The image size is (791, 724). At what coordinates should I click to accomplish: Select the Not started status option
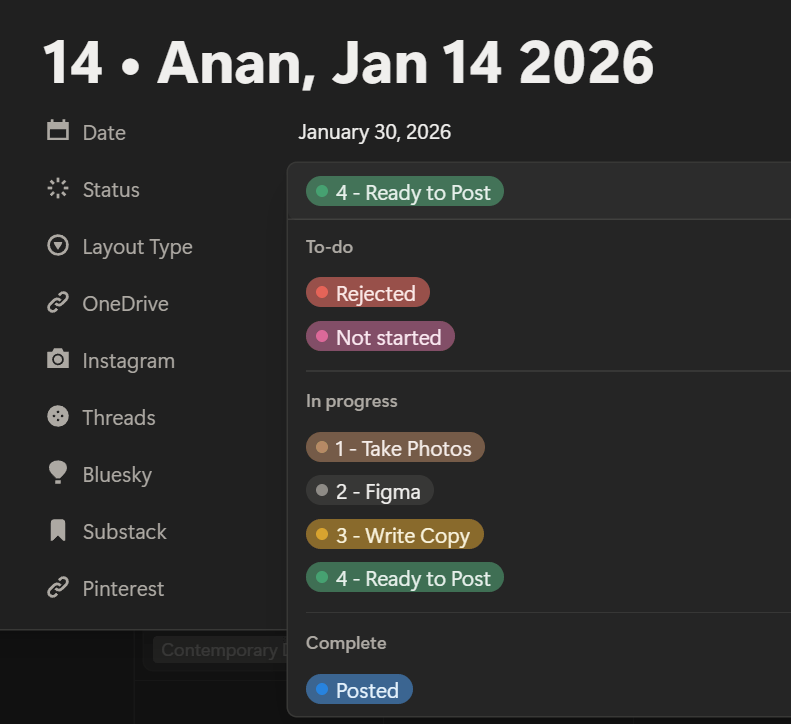(380, 337)
